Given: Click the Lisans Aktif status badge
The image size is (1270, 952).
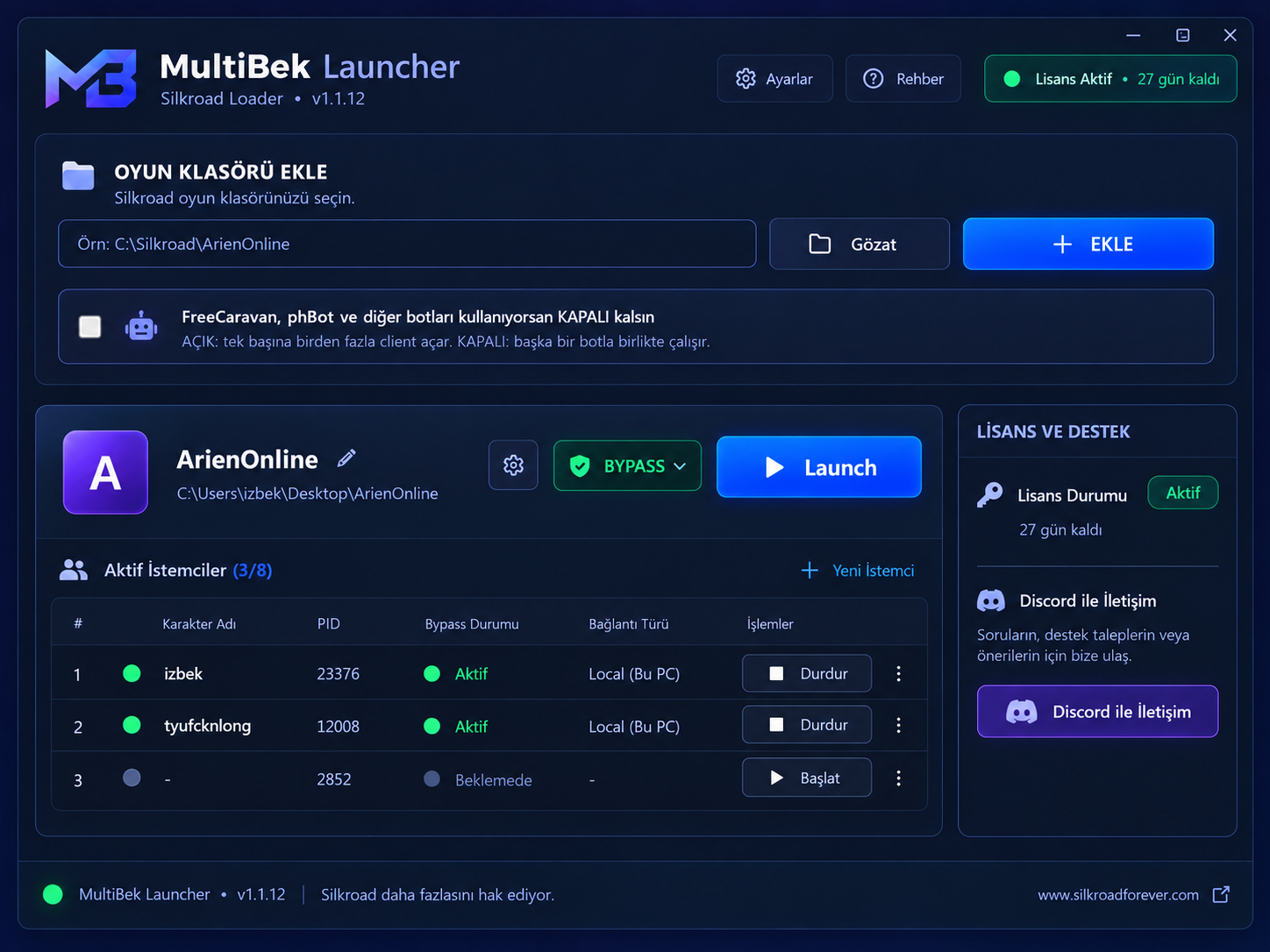Looking at the screenshot, I should click(1110, 79).
